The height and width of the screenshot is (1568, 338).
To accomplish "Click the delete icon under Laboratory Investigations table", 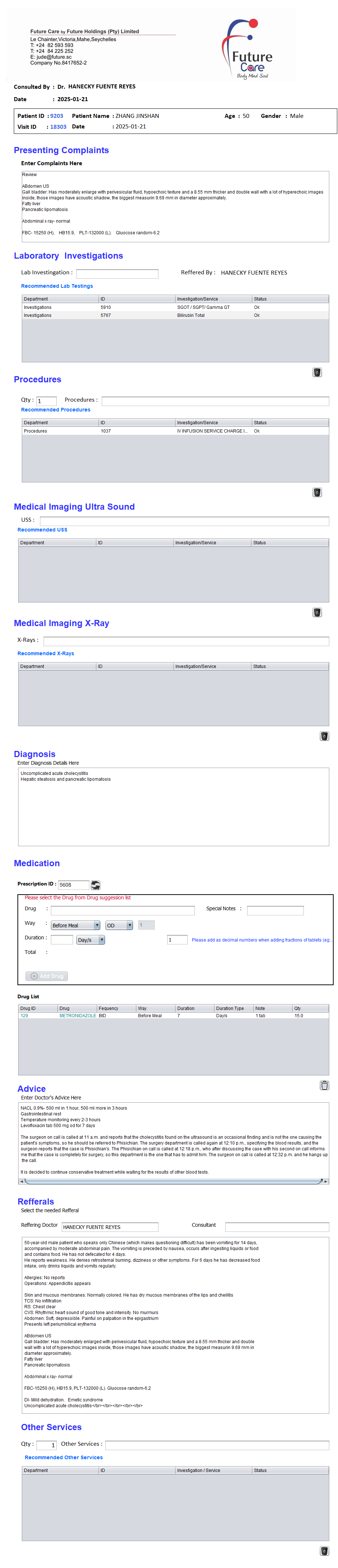I will 317,372.
